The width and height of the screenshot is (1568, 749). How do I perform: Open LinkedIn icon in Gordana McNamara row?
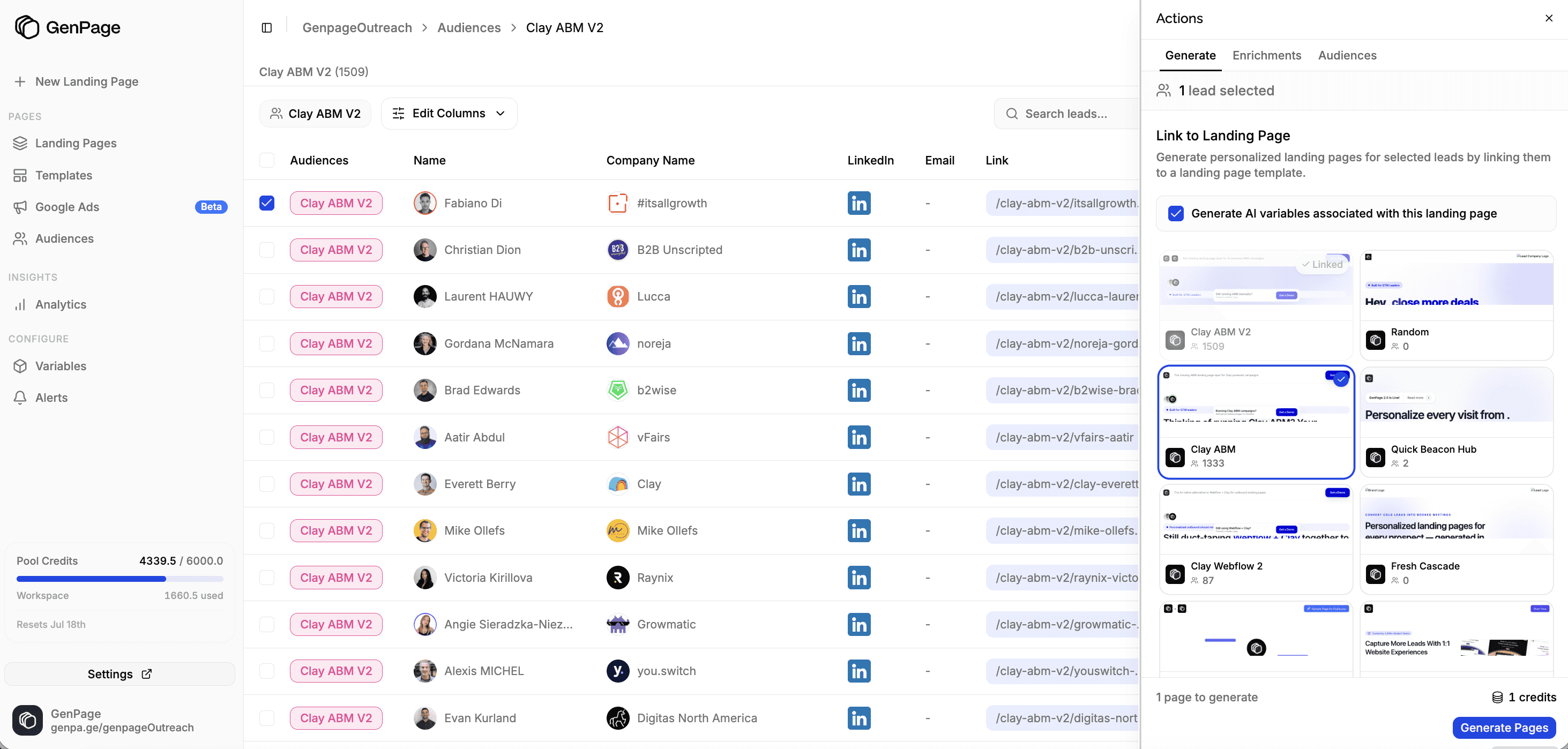pos(859,344)
